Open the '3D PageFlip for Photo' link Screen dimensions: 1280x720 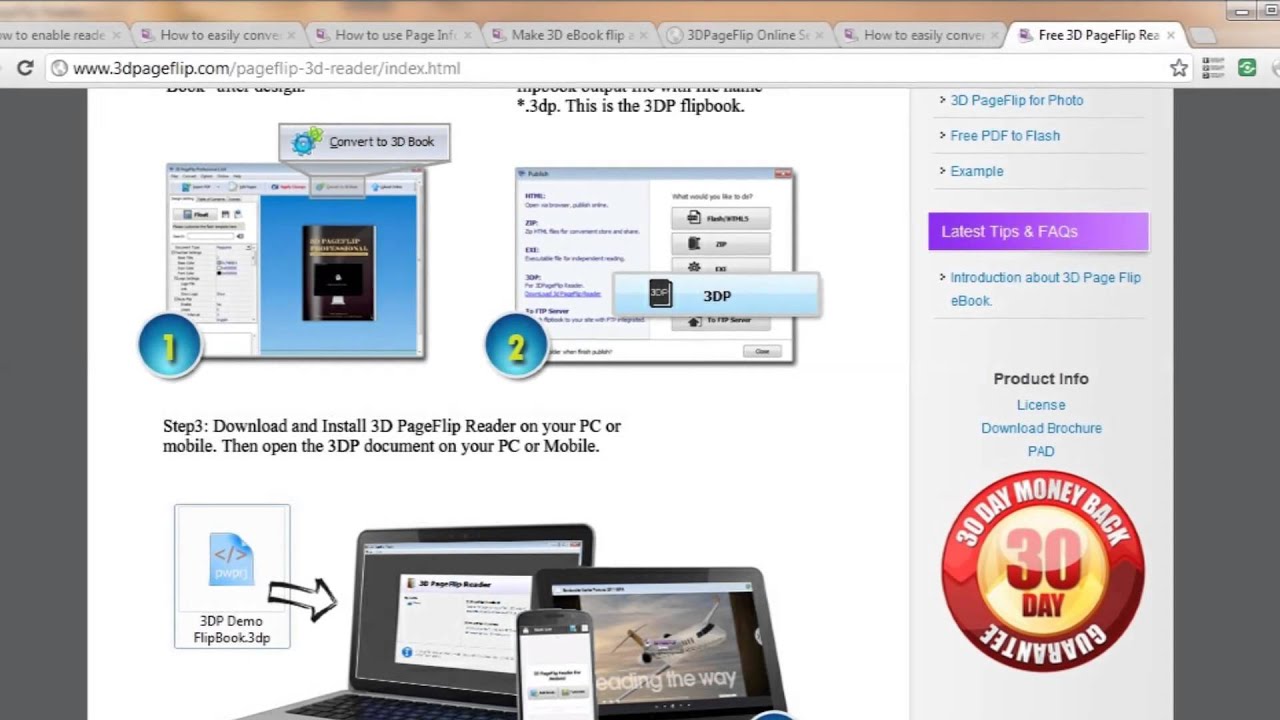point(1016,100)
